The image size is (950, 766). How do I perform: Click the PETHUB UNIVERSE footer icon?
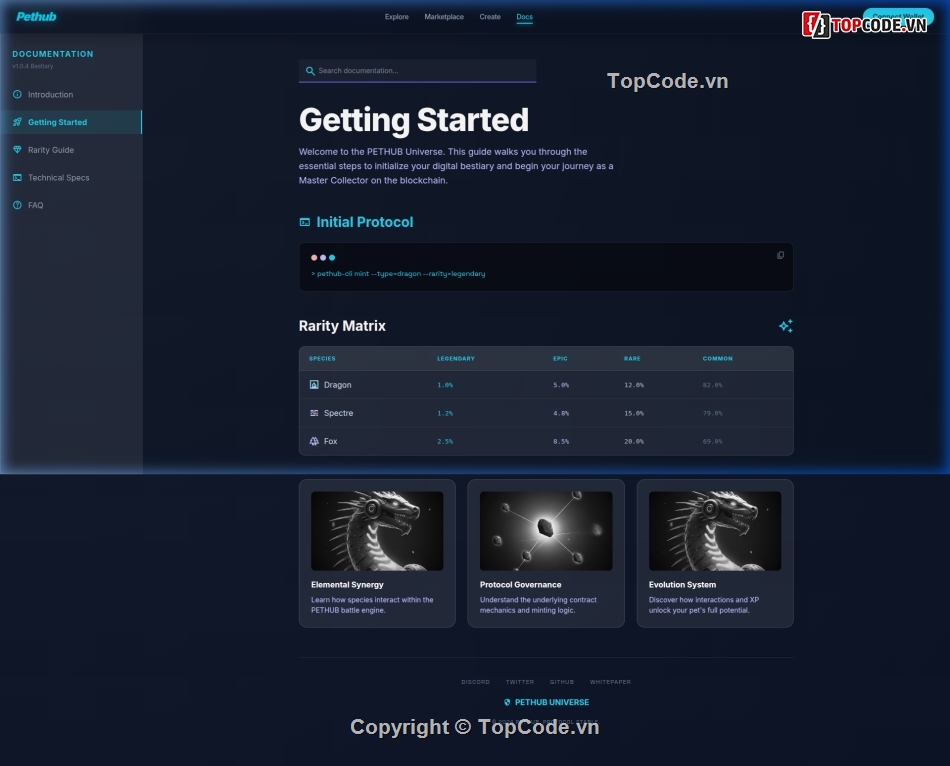coord(507,702)
